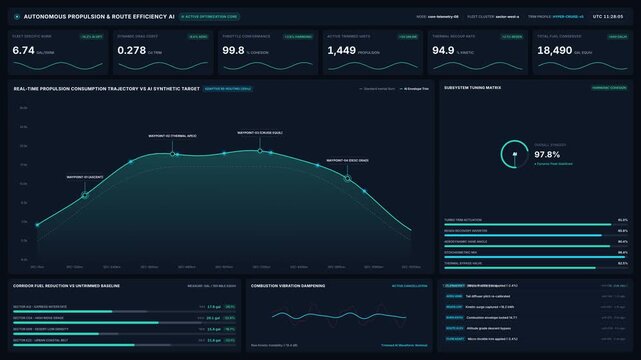Click the Turbo Trim Actuation progress bar
Image resolution: width=641 pixels, height=360 pixels.
(x=536, y=224)
